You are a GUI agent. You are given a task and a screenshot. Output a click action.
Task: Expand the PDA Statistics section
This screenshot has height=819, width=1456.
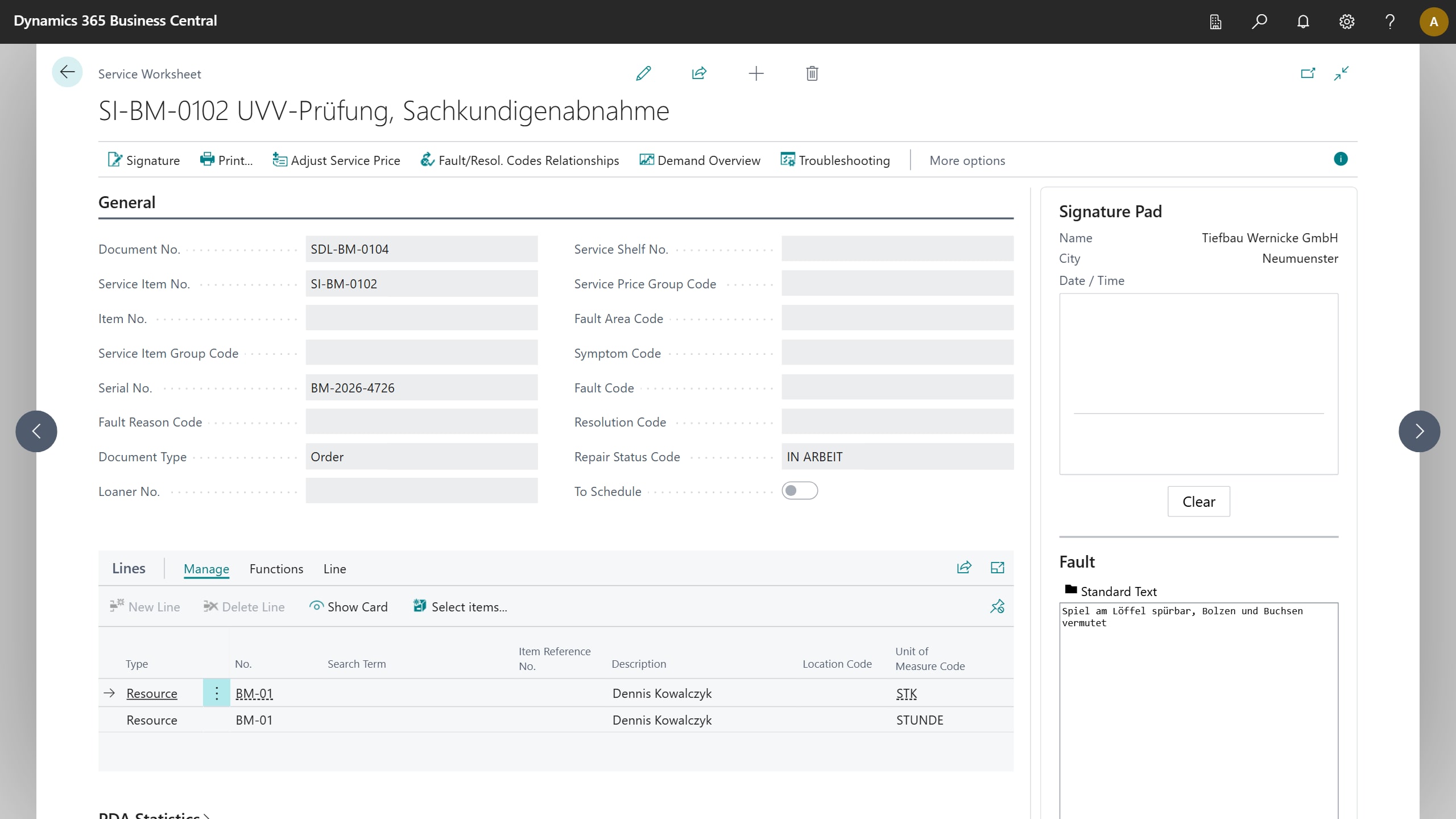point(154,814)
